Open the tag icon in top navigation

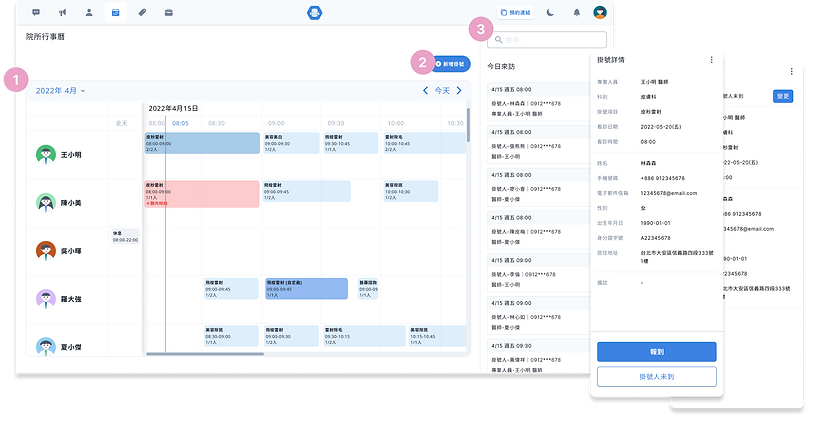(x=142, y=13)
